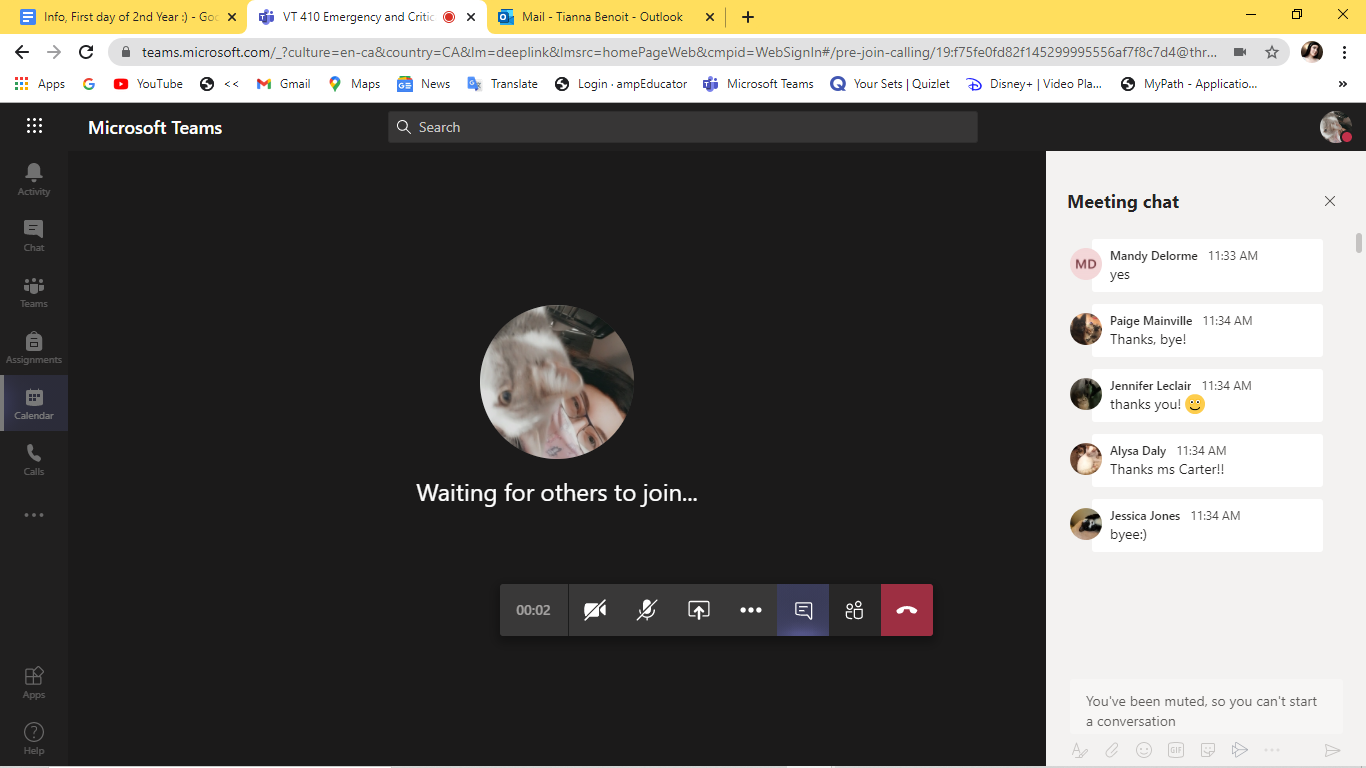Show the meeting participants list
Viewport: 1366px width, 768px height.
(854, 609)
